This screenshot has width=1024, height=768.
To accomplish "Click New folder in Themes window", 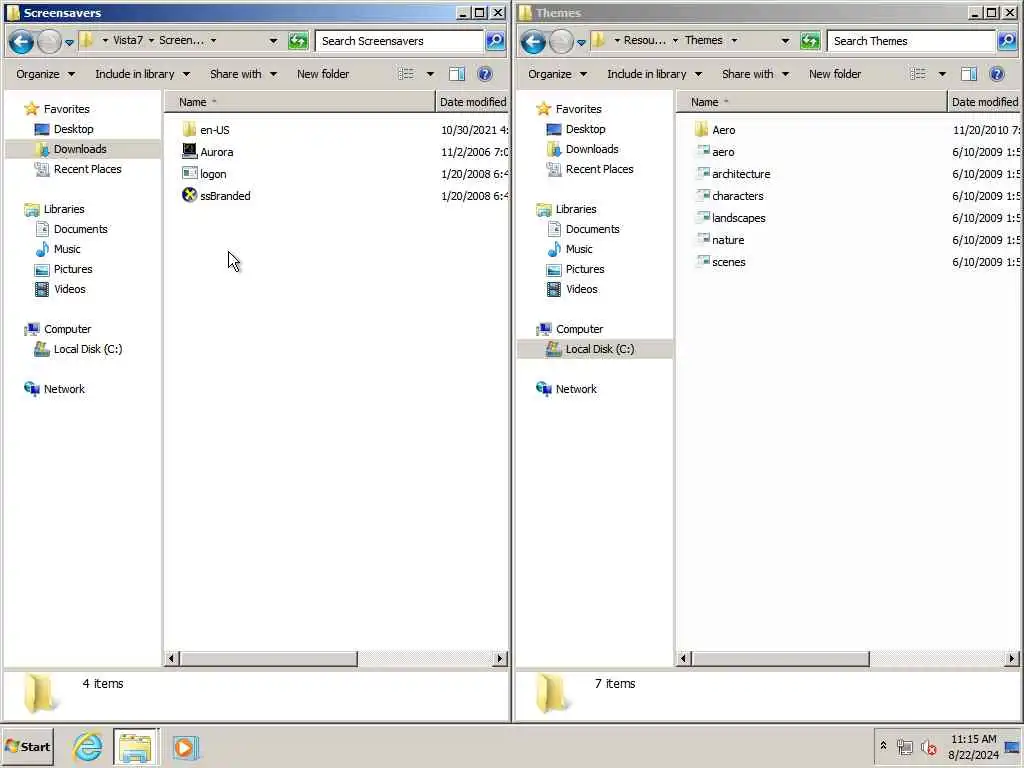I will [835, 74].
